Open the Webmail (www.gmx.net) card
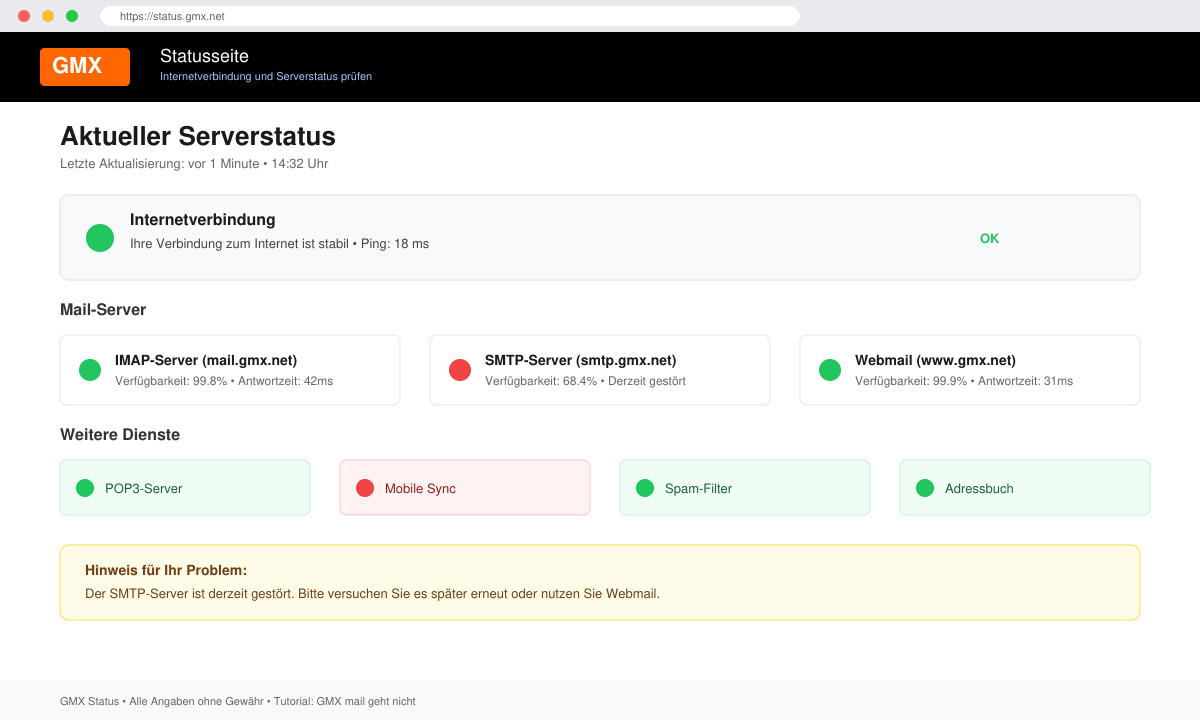1200x720 pixels. click(970, 370)
